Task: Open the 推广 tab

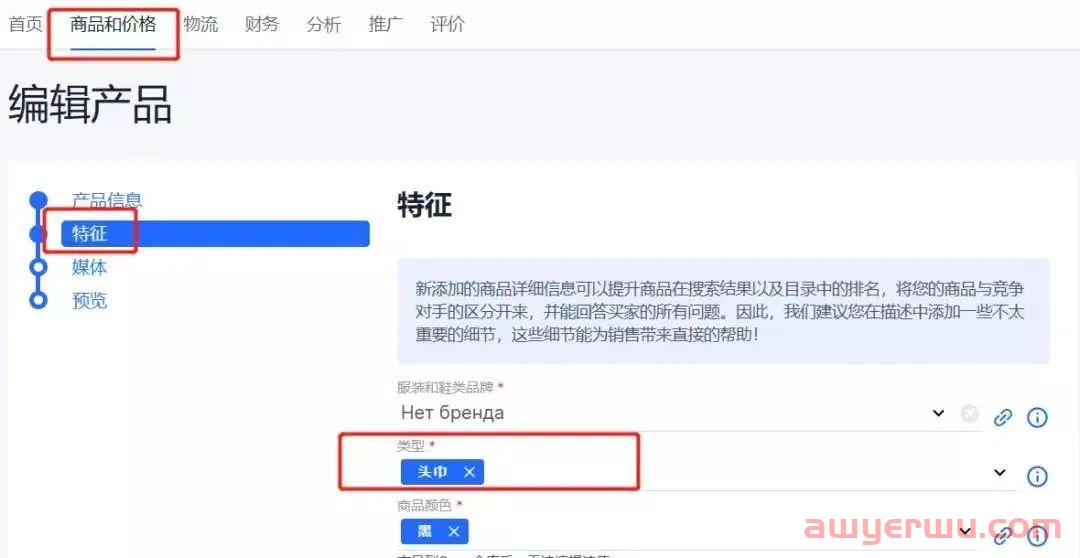Action: (x=386, y=25)
